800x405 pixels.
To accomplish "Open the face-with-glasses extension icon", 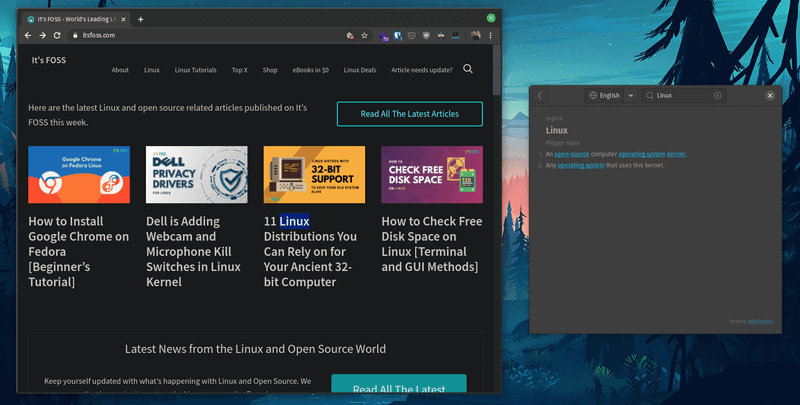I will pyautogui.click(x=441, y=35).
